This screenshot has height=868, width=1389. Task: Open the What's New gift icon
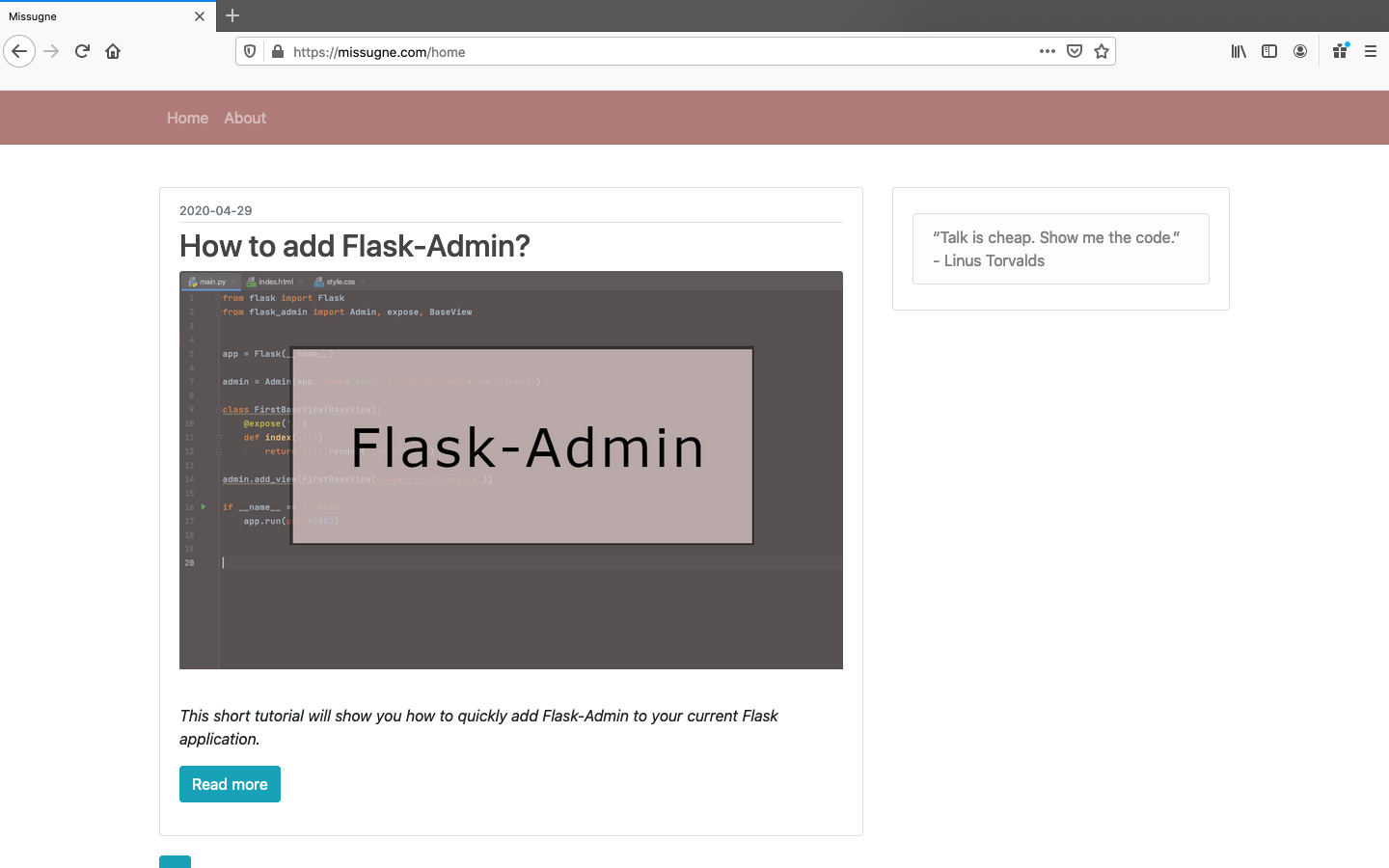coord(1340,51)
